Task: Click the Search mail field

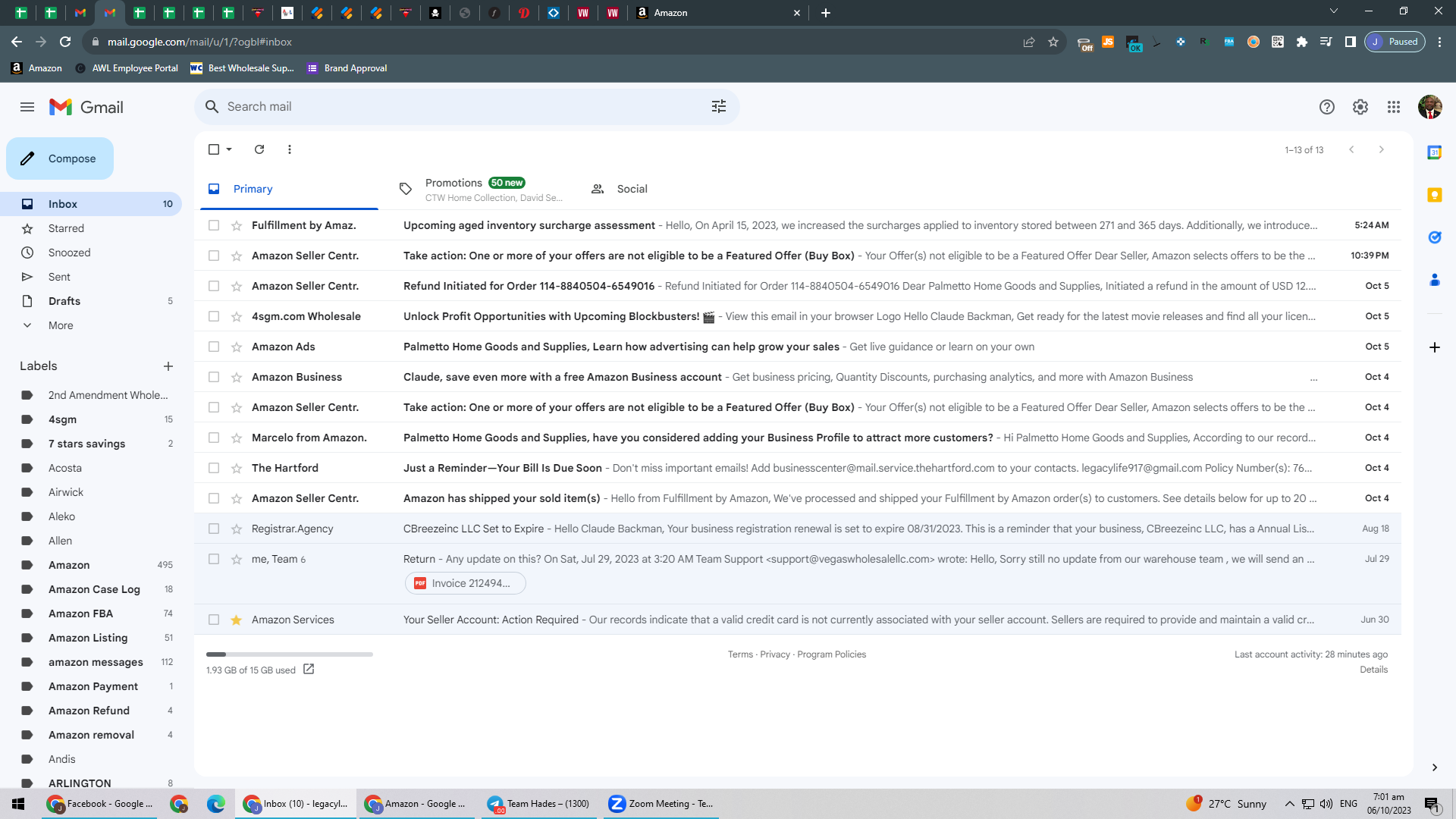Action: 466,107
